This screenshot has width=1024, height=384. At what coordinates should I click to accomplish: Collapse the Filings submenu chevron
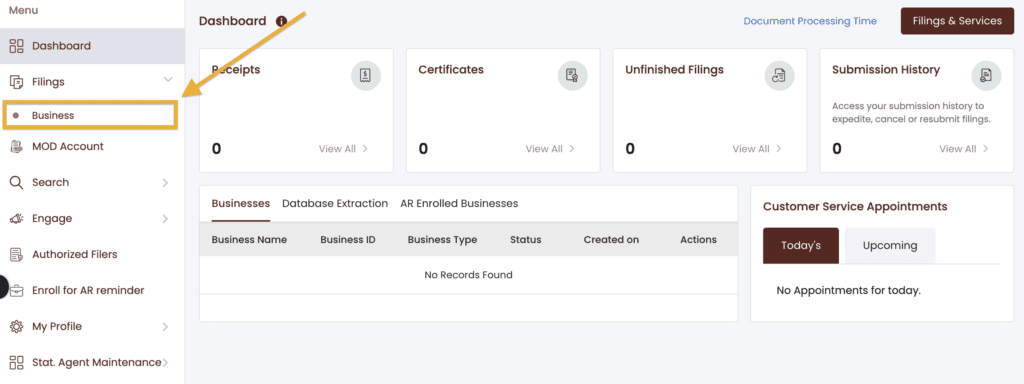pos(168,80)
